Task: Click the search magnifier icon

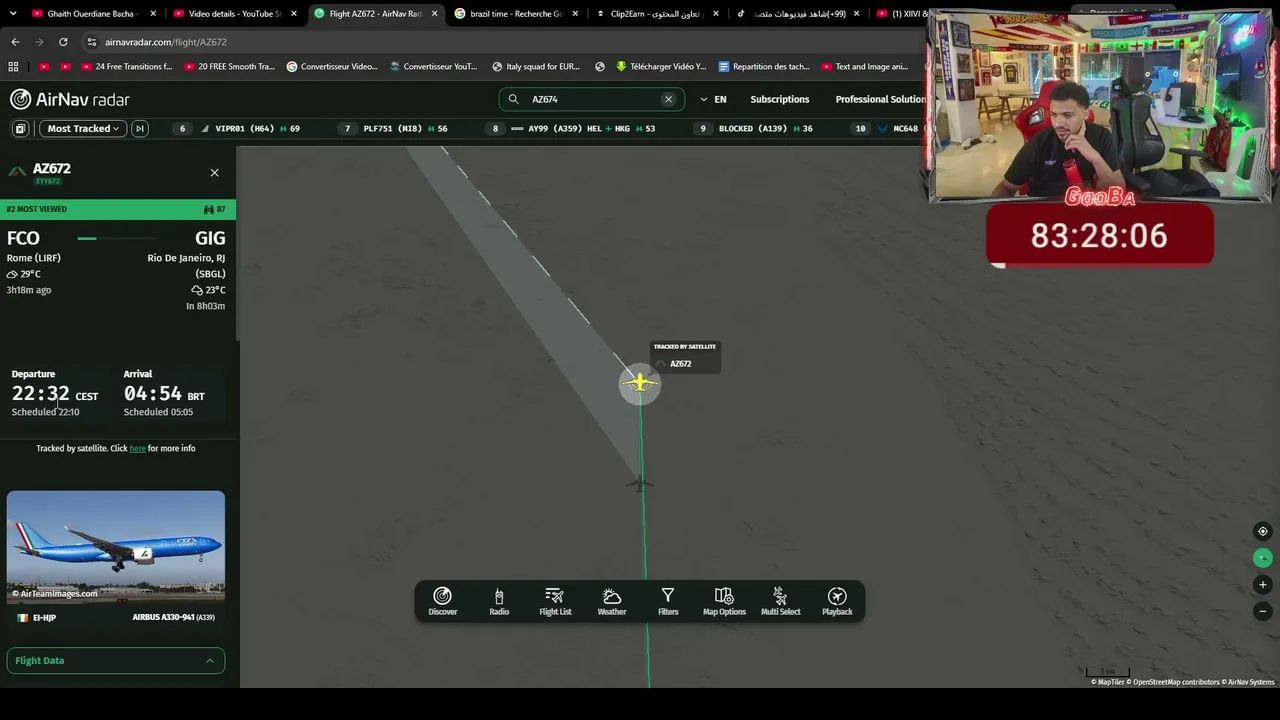Action: (513, 99)
